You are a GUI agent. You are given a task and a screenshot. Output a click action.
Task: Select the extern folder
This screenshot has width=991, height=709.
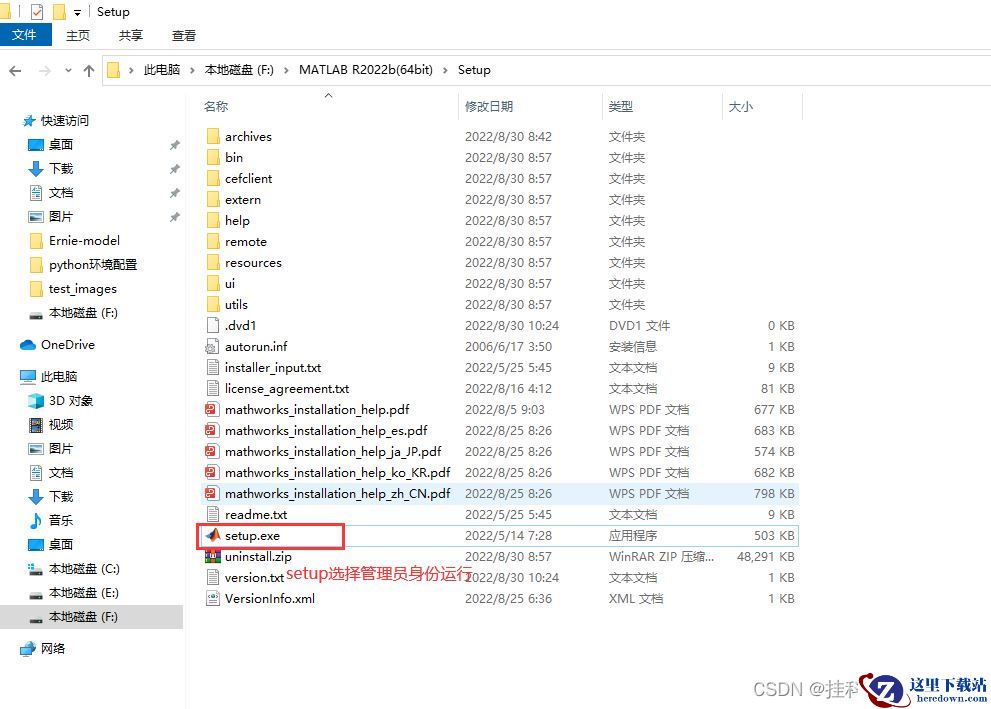243,200
